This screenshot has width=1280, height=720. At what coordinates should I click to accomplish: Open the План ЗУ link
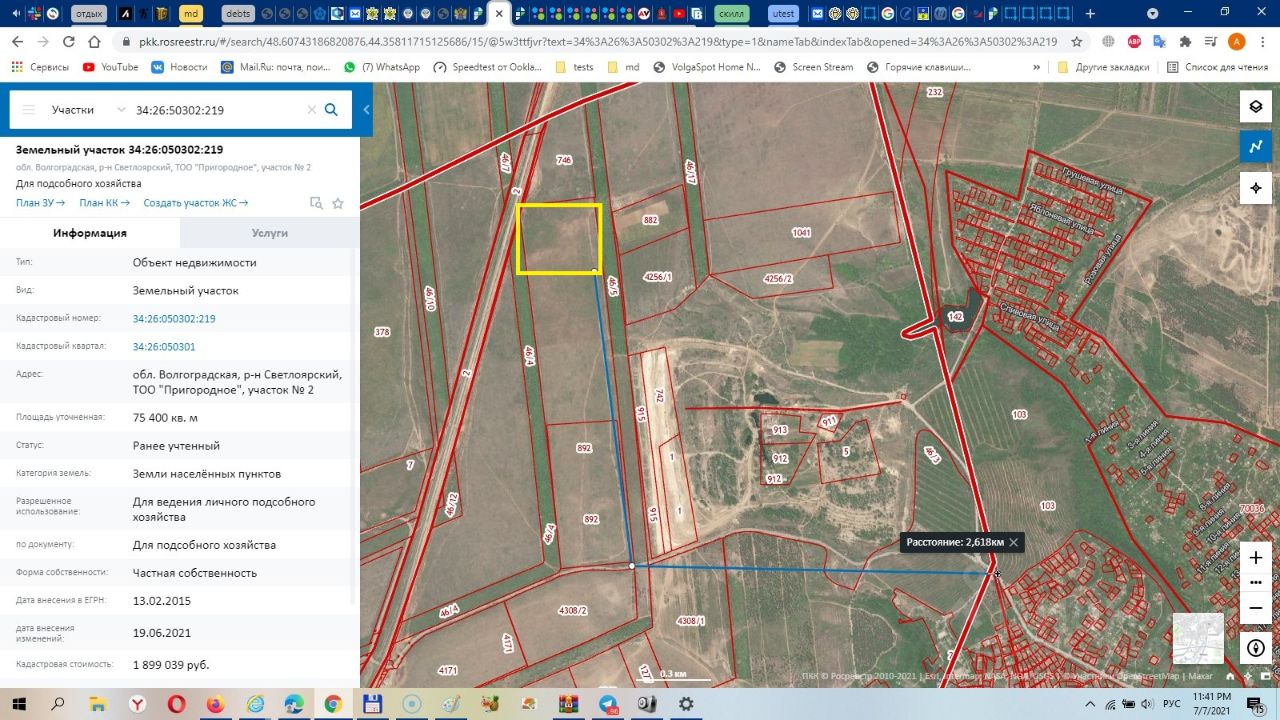click(40, 203)
